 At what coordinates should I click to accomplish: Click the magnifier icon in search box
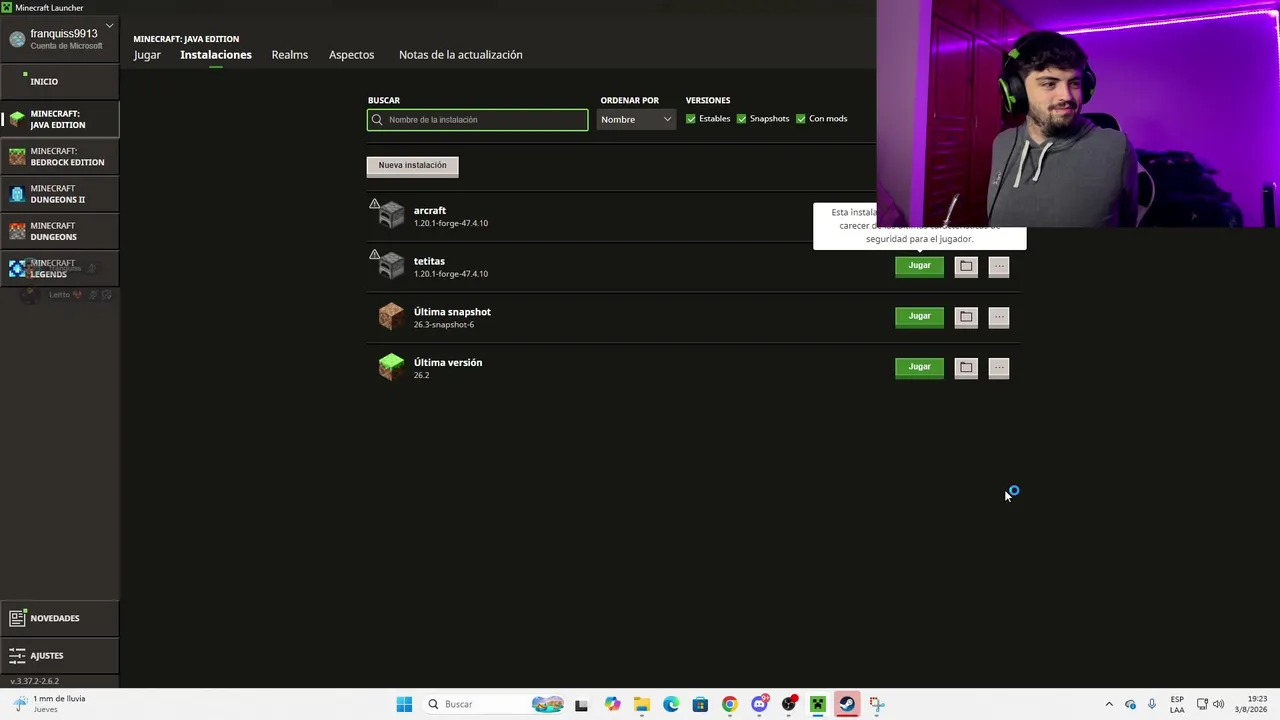pos(377,120)
